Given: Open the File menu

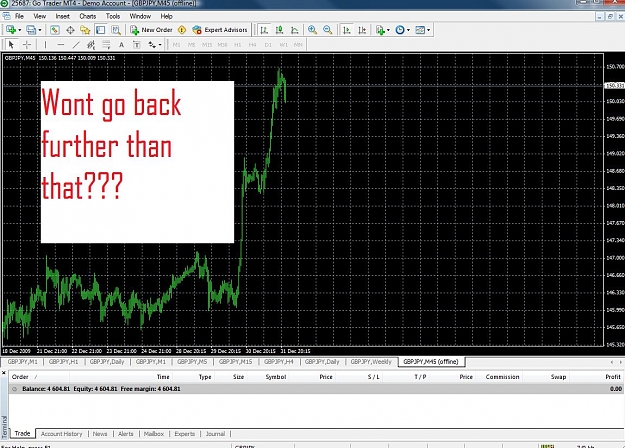Looking at the screenshot, I should (x=19, y=16).
